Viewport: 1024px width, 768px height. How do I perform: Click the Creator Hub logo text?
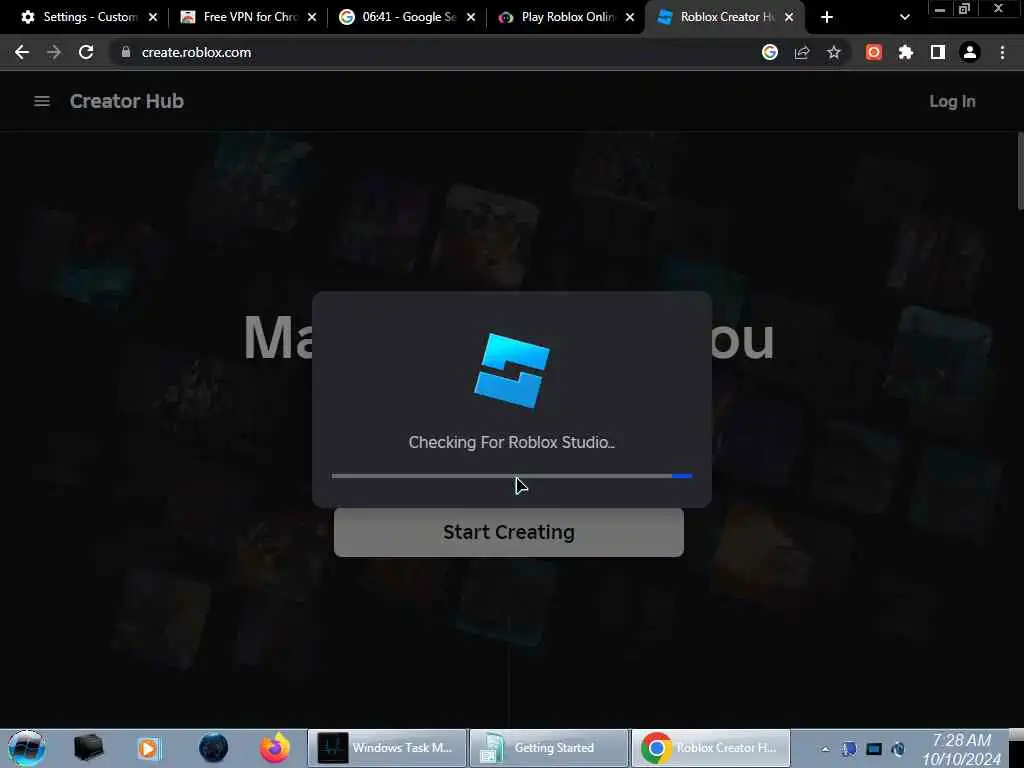point(127,101)
